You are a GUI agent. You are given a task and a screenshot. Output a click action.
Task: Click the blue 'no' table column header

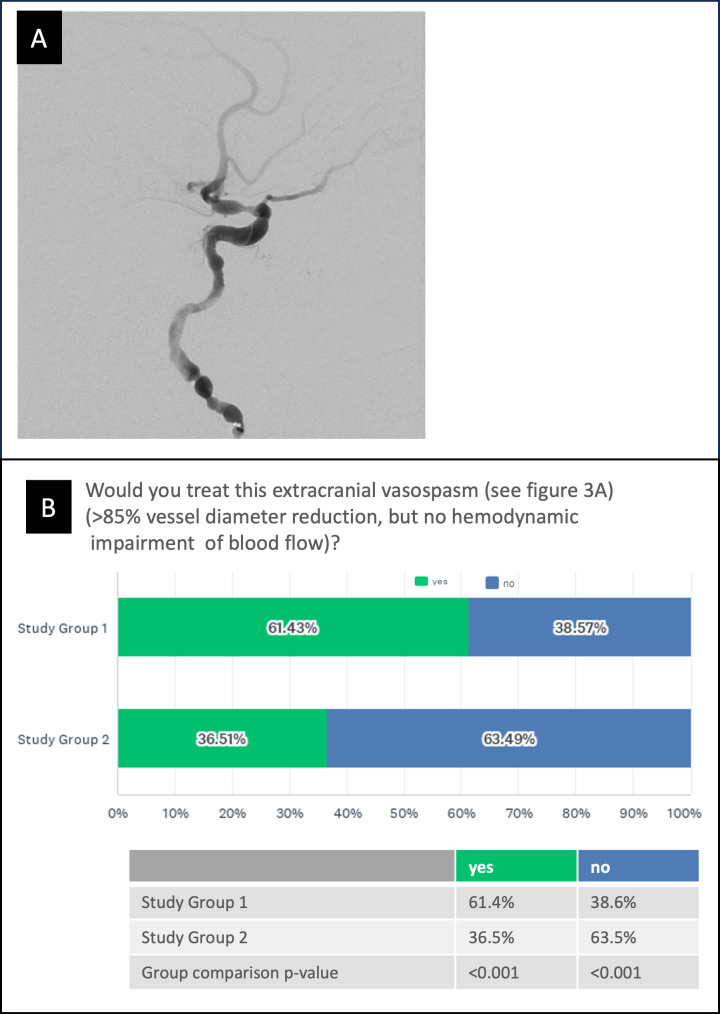[638, 867]
